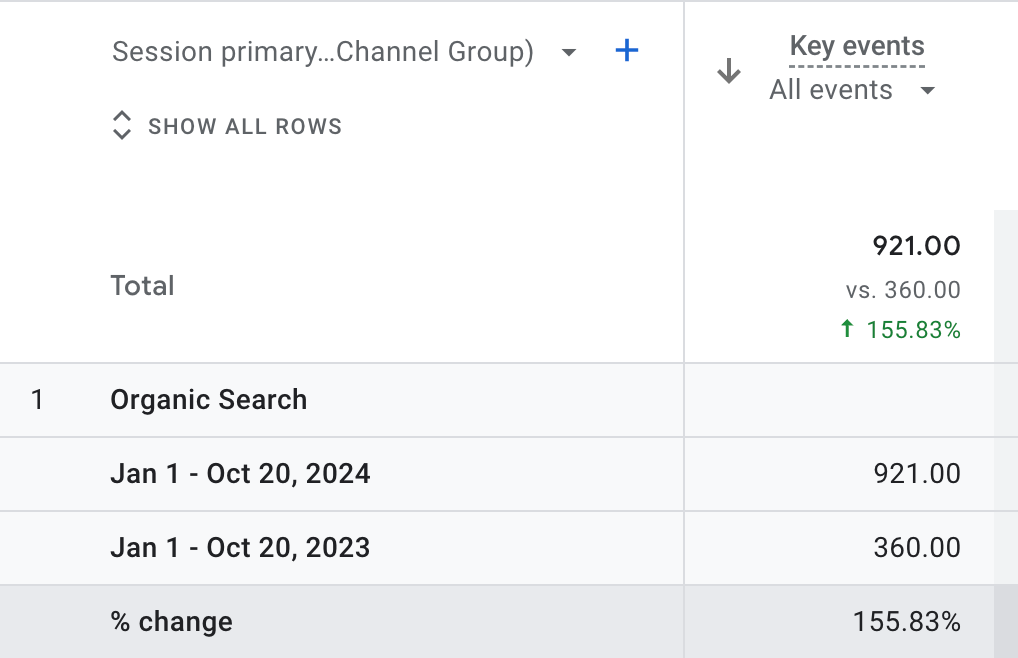The width and height of the screenshot is (1018, 658).
Task: Click the green 155.83% increase indicator
Action: (x=900, y=330)
